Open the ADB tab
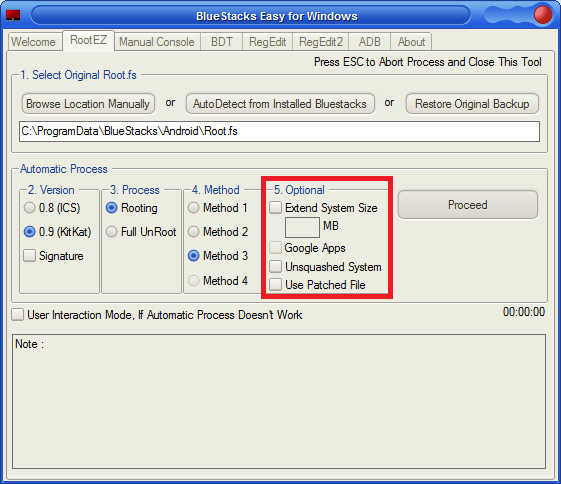Viewport: 561px width, 484px height. (370, 42)
